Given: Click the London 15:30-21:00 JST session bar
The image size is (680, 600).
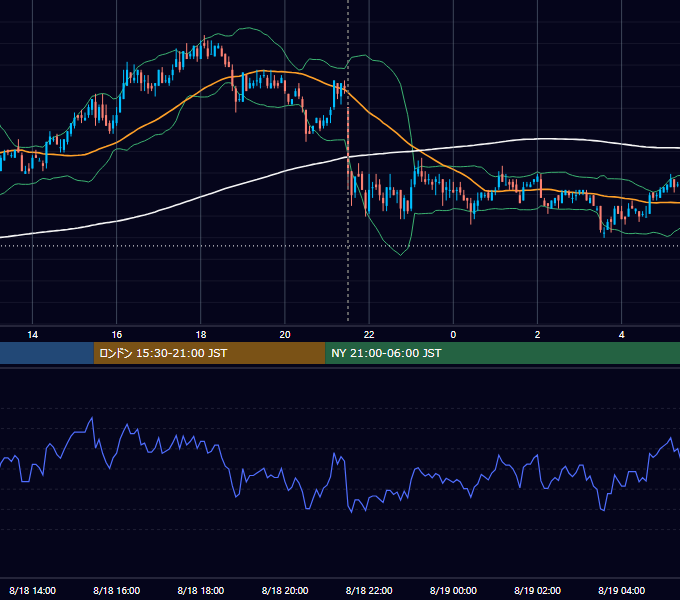Looking at the screenshot, I should pos(209,353).
